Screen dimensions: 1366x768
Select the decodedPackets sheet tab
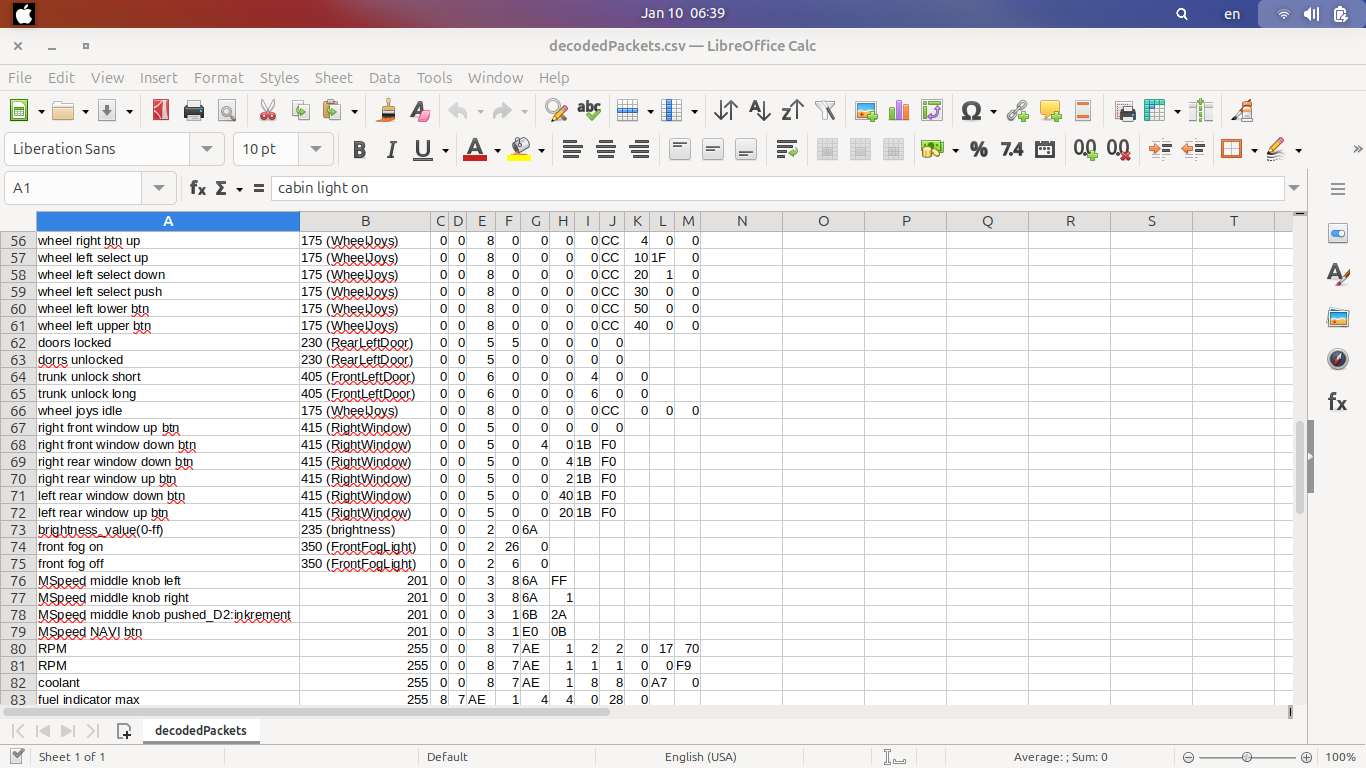(x=201, y=731)
